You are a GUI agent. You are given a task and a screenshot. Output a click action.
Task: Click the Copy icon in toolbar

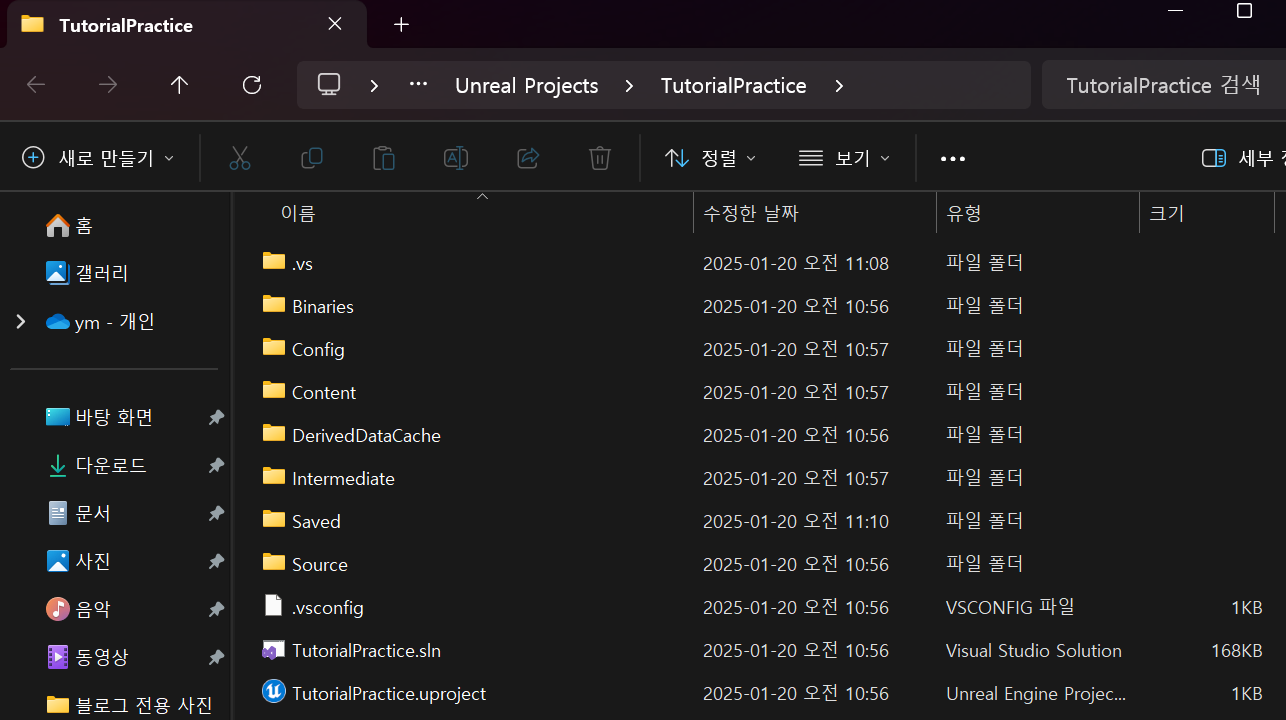[312, 158]
